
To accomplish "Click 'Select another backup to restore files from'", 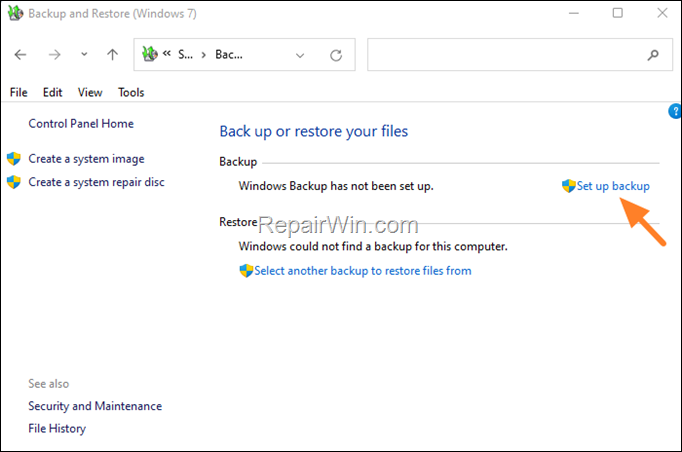I will pos(363,271).
